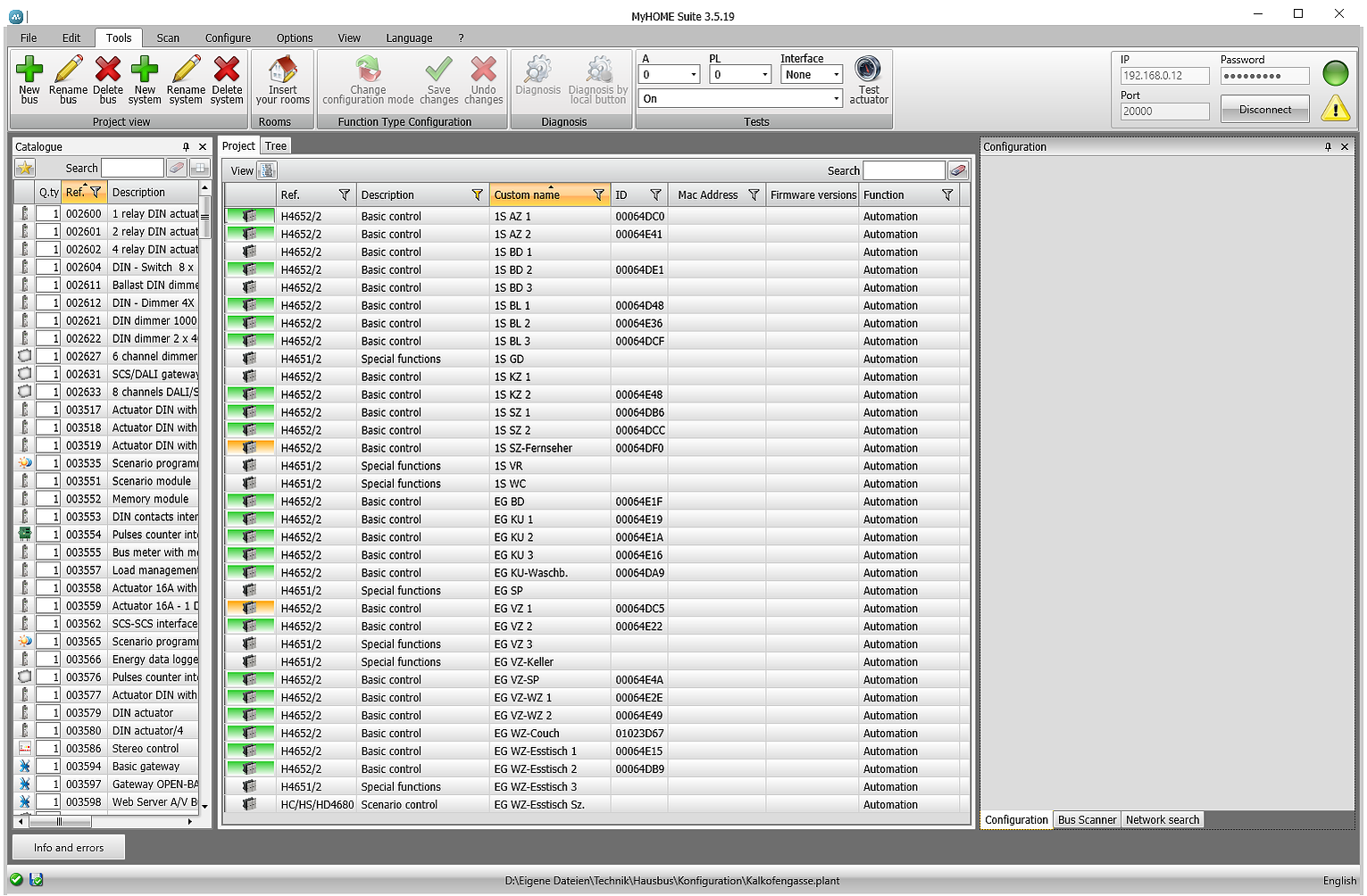Image resolution: width=1367 pixels, height=896 pixels.
Task: Add a New system with the plus icon
Action: [x=145, y=70]
